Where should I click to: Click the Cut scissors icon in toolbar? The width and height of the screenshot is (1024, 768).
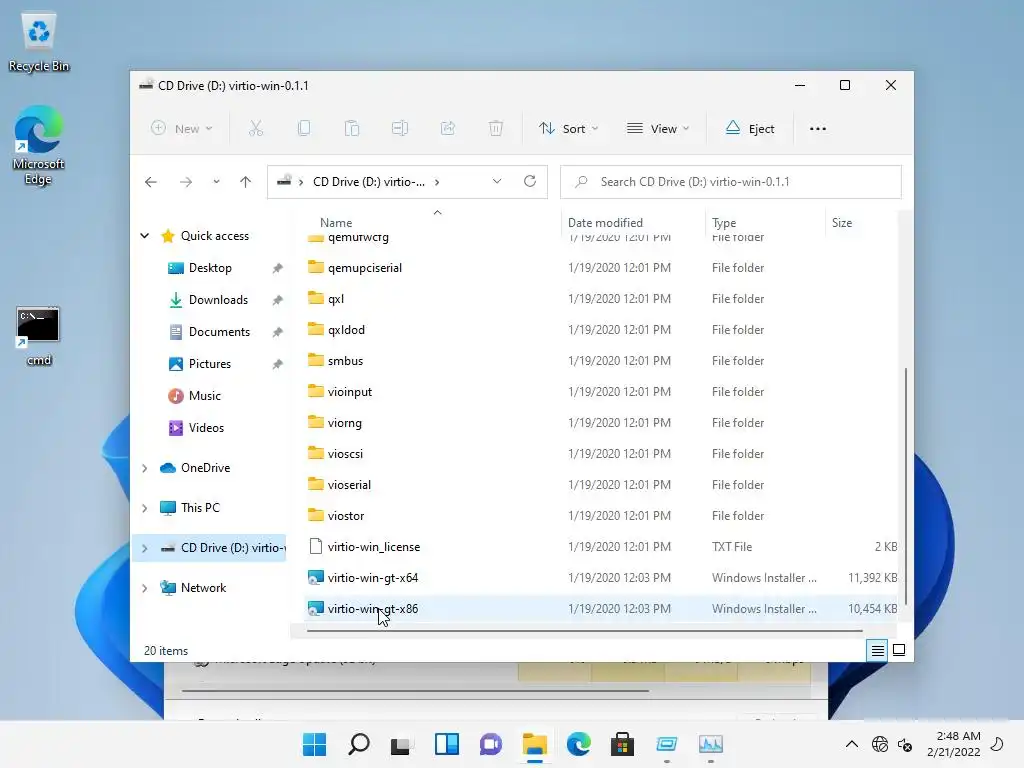(256, 129)
